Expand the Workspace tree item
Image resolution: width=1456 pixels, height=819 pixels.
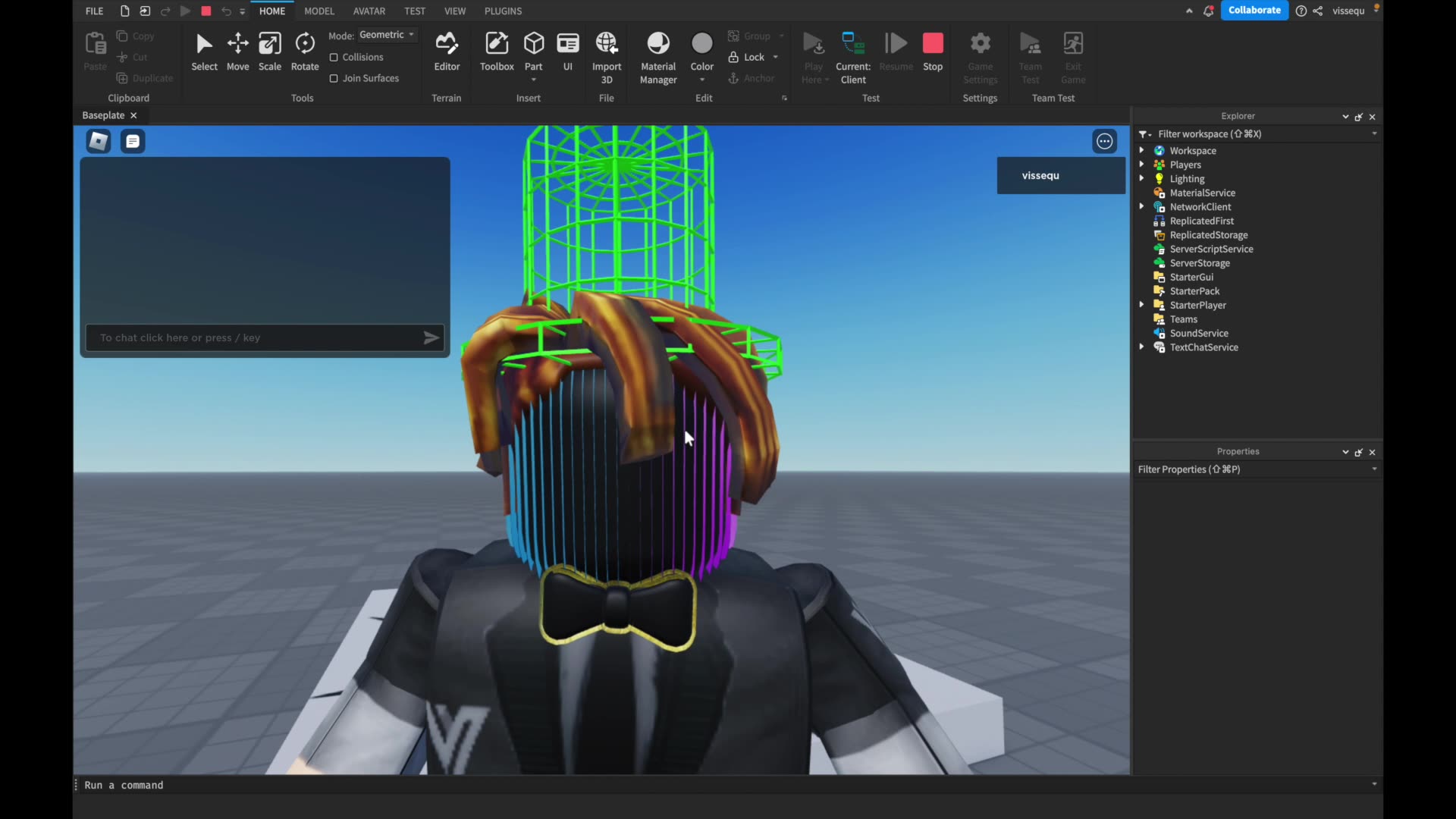pyautogui.click(x=1143, y=150)
